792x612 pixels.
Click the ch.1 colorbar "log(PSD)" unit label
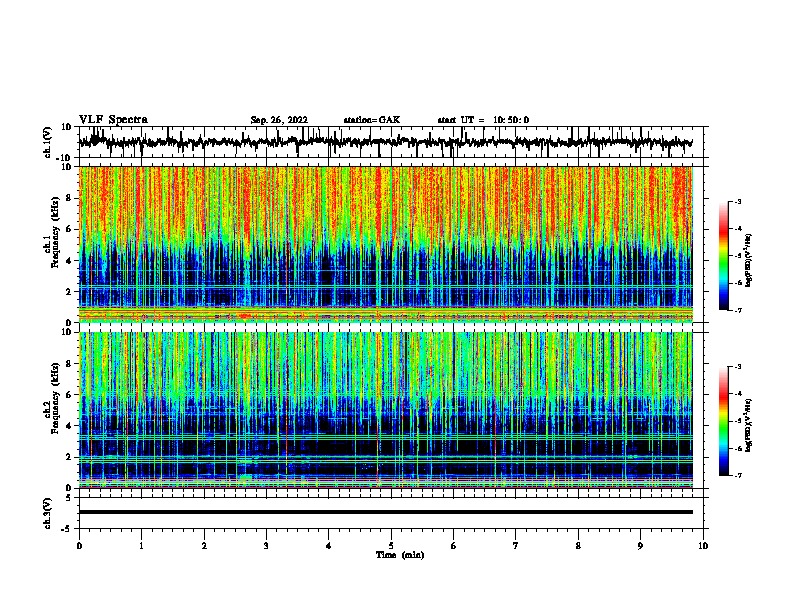(748, 261)
